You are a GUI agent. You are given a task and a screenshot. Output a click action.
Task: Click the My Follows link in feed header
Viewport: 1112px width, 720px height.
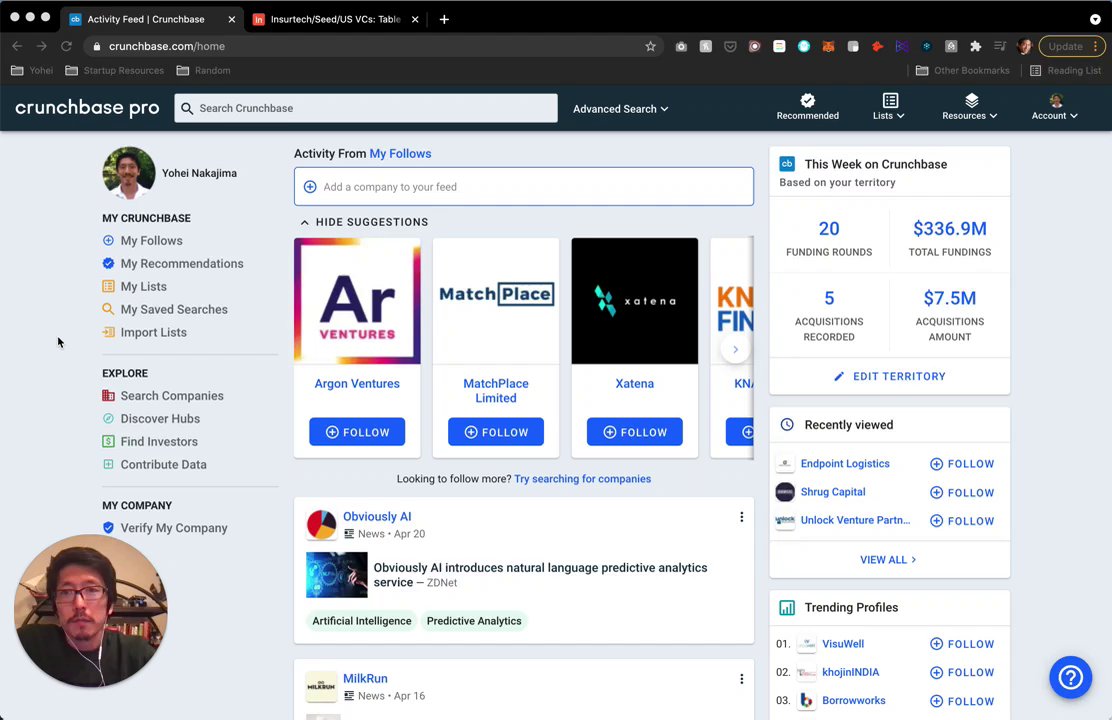click(x=400, y=153)
